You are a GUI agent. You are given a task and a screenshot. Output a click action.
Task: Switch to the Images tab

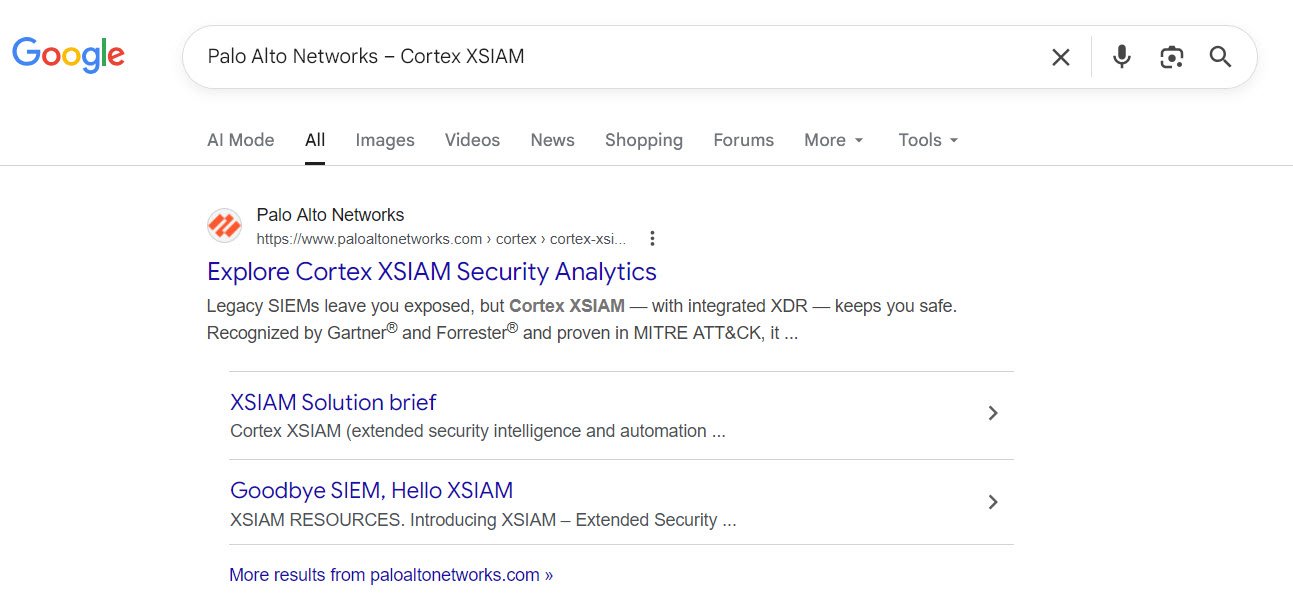pyautogui.click(x=385, y=140)
